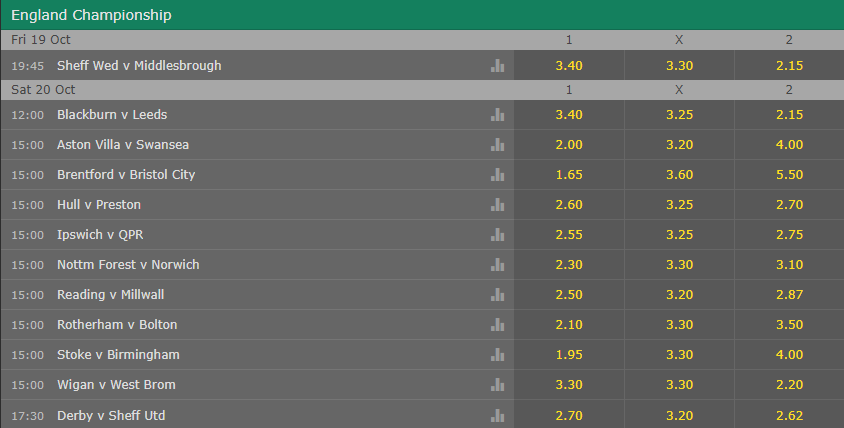
Task: Select Bristol City away odds 5.50
Action: (x=789, y=175)
